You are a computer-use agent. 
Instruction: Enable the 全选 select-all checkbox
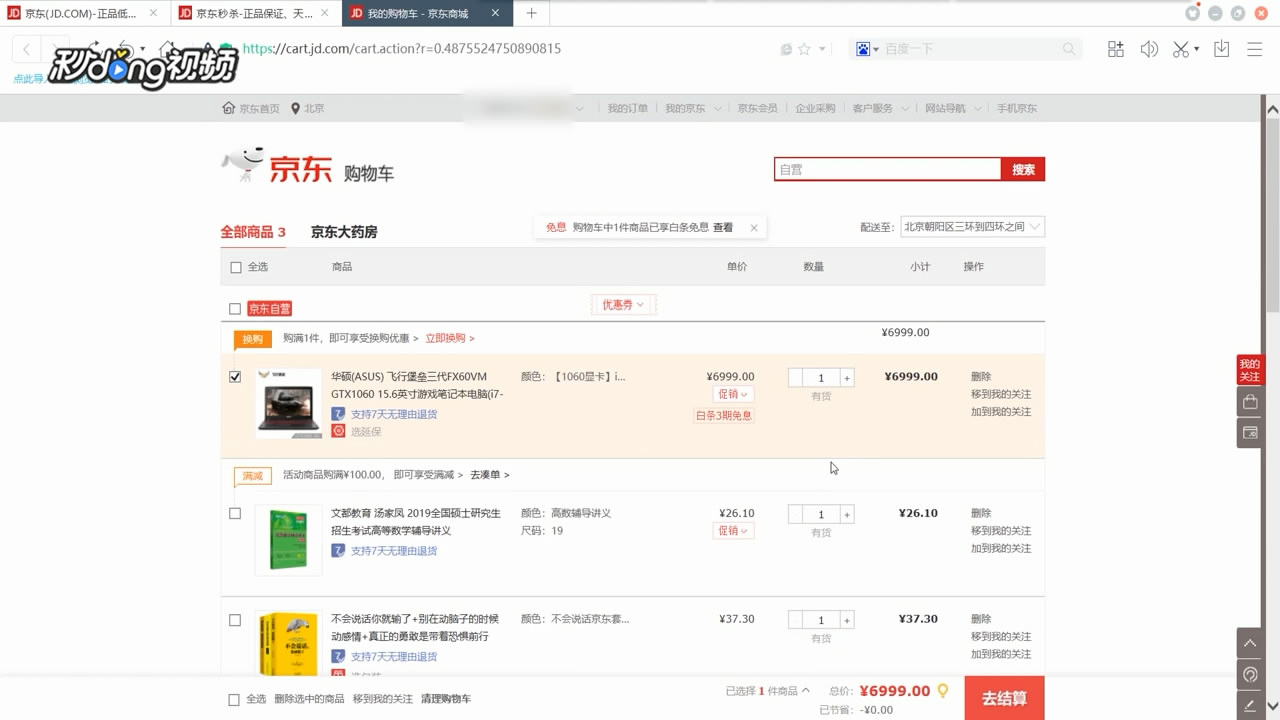236,267
